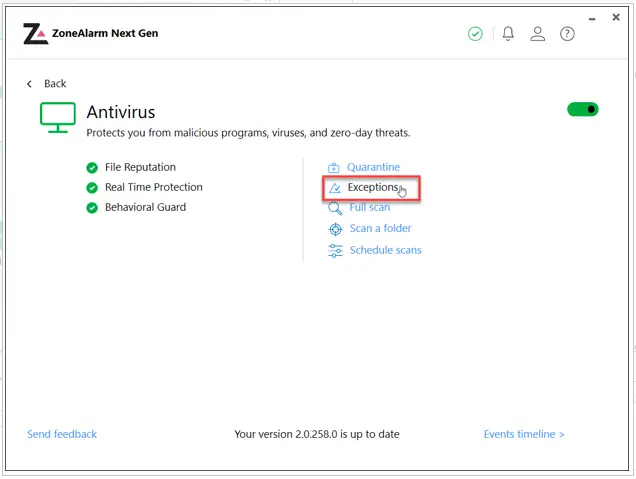Click the Scan a folder target icon
This screenshot has width=636, height=479.
(x=335, y=229)
